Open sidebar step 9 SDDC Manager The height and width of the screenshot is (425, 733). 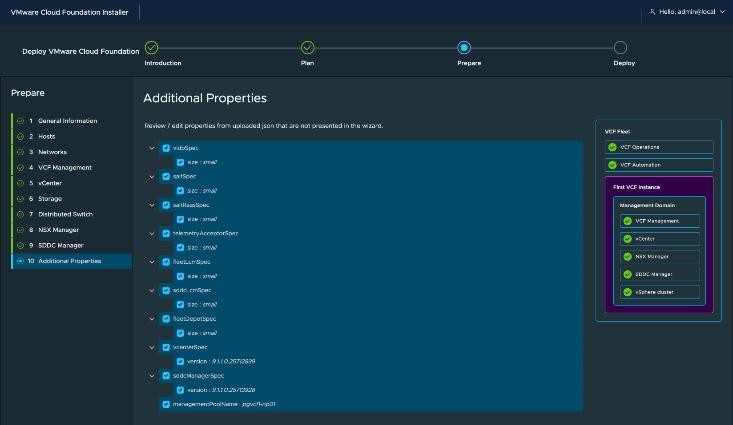click(x=72, y=245)
